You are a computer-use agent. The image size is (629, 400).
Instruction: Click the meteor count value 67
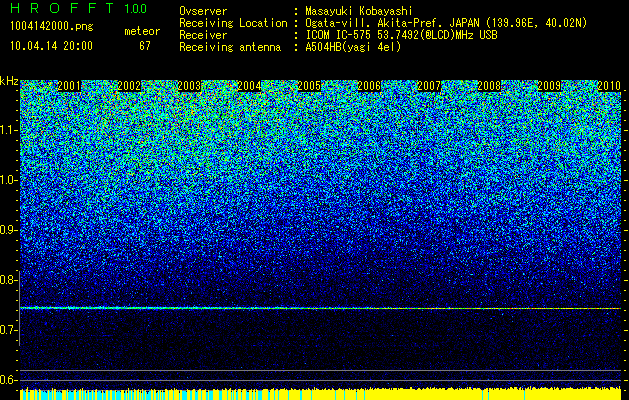coord(145,46)
